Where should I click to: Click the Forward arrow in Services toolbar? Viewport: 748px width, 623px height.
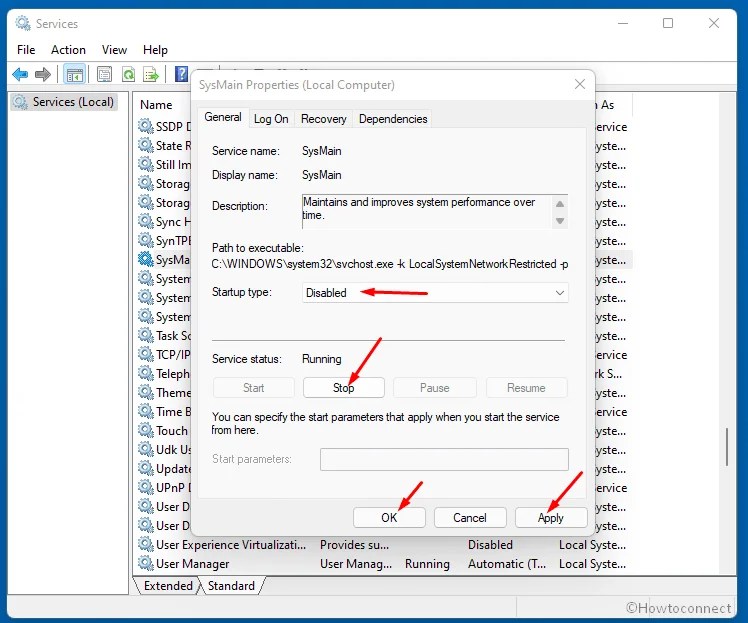43,74
